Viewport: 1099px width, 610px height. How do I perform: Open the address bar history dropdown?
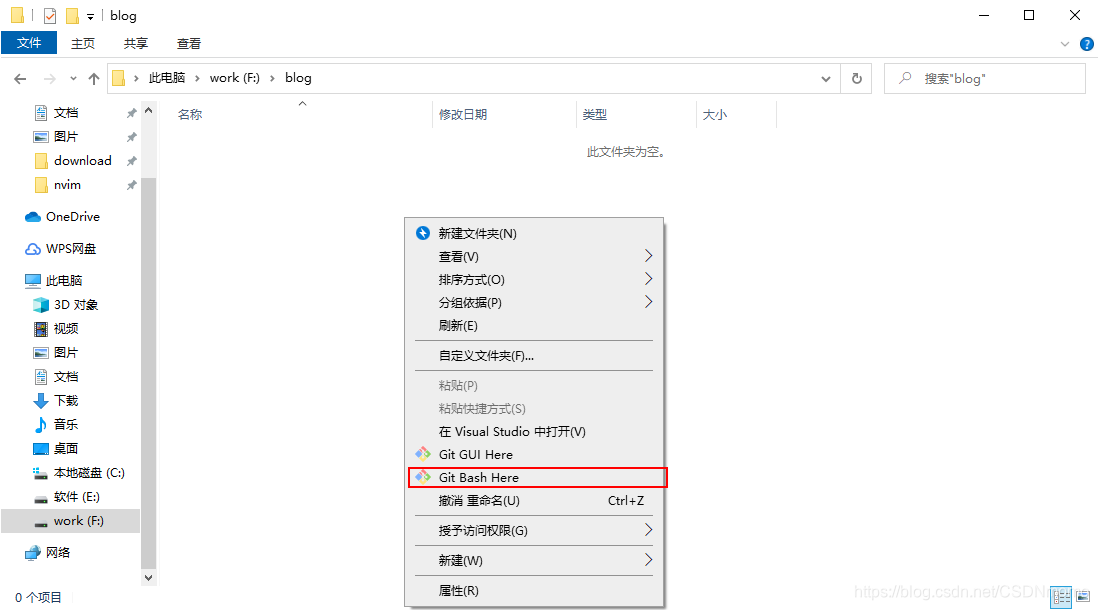[x=826, y=79]
